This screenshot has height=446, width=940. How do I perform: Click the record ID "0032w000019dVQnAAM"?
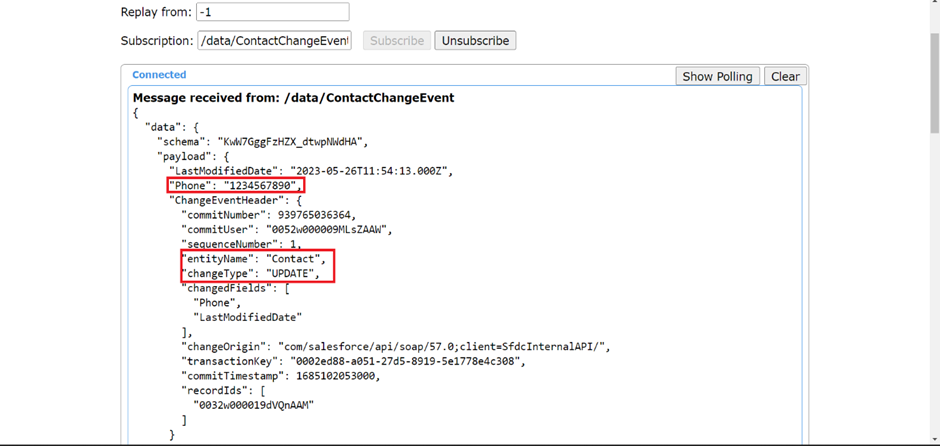(x=253, y=405)
